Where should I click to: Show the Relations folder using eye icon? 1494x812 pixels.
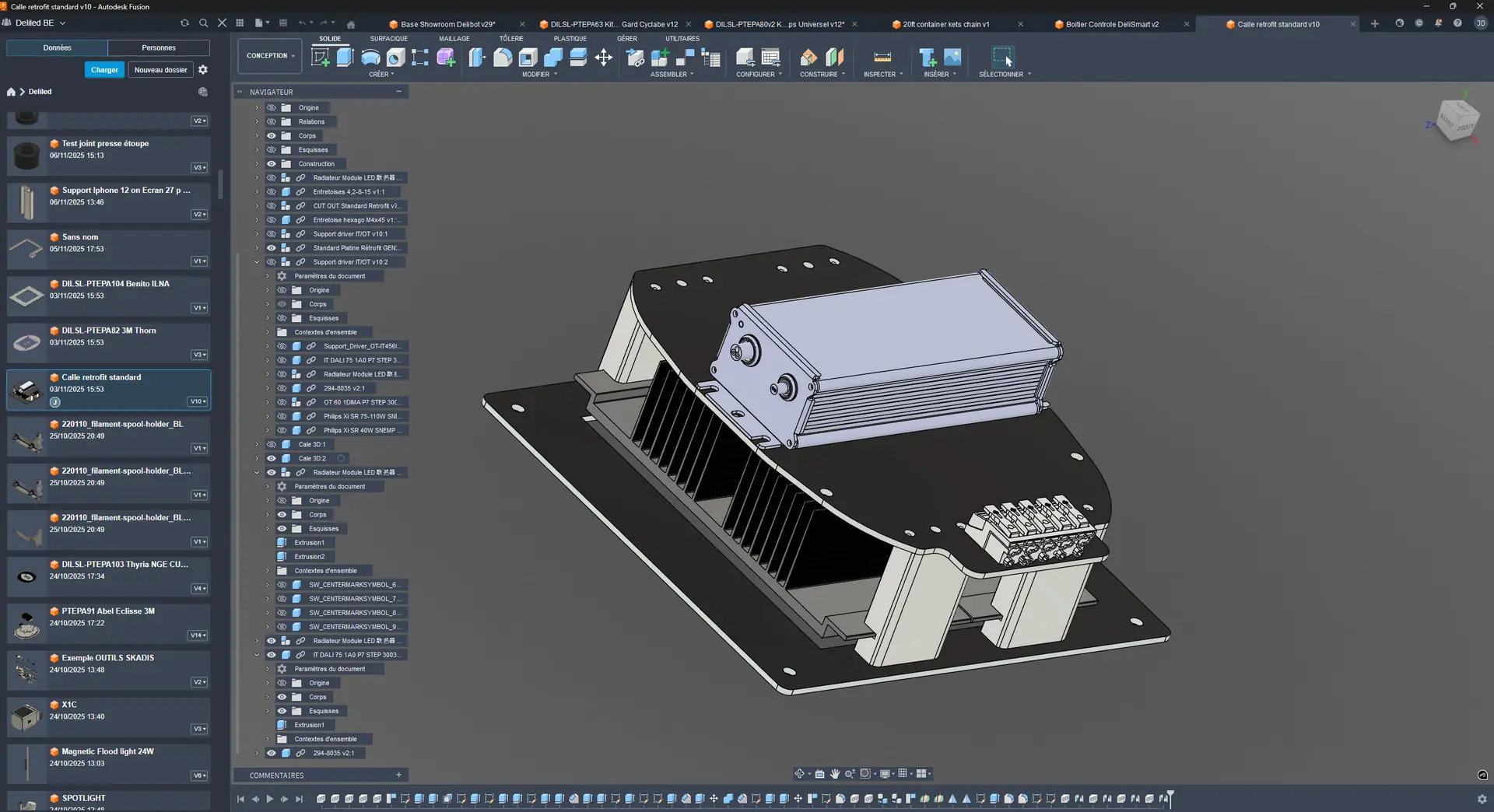(272, 122)
